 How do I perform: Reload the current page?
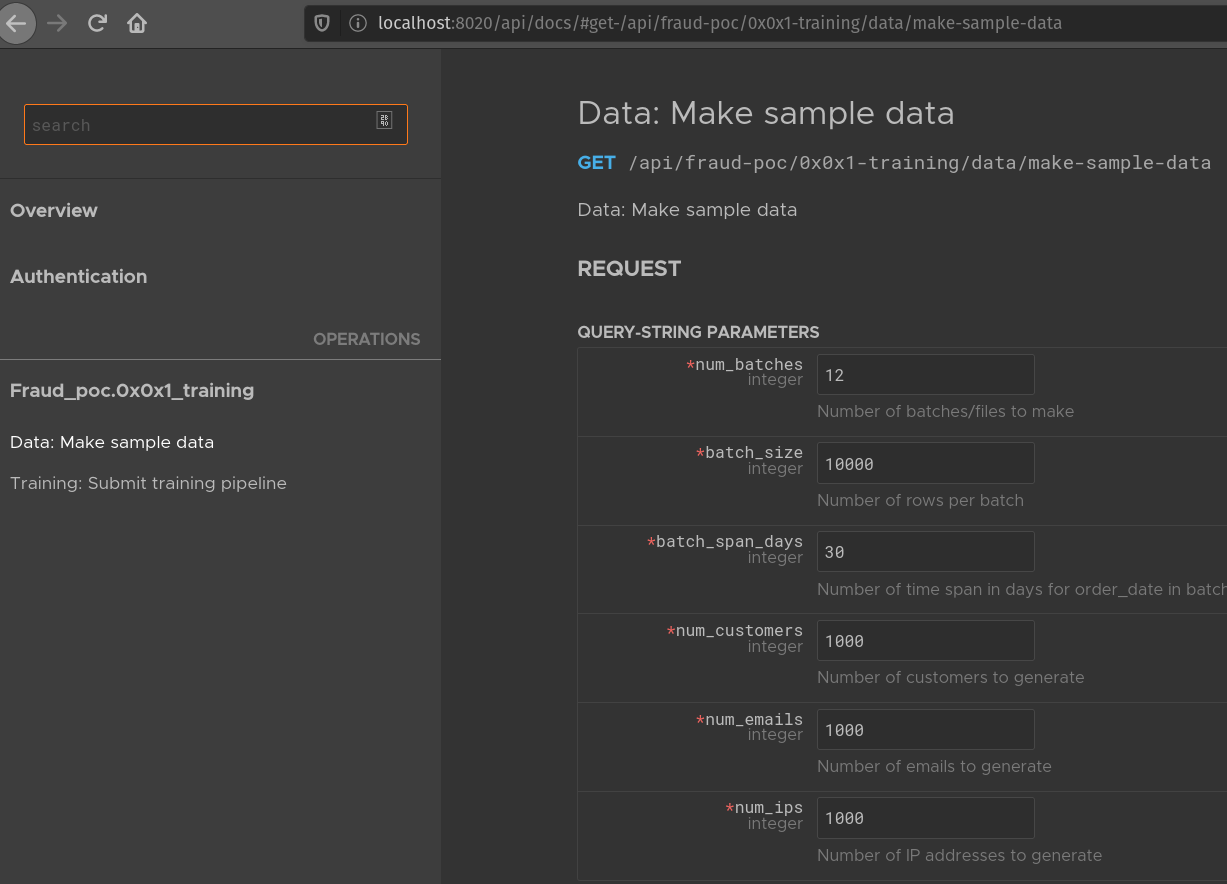[x=97, y=23]
